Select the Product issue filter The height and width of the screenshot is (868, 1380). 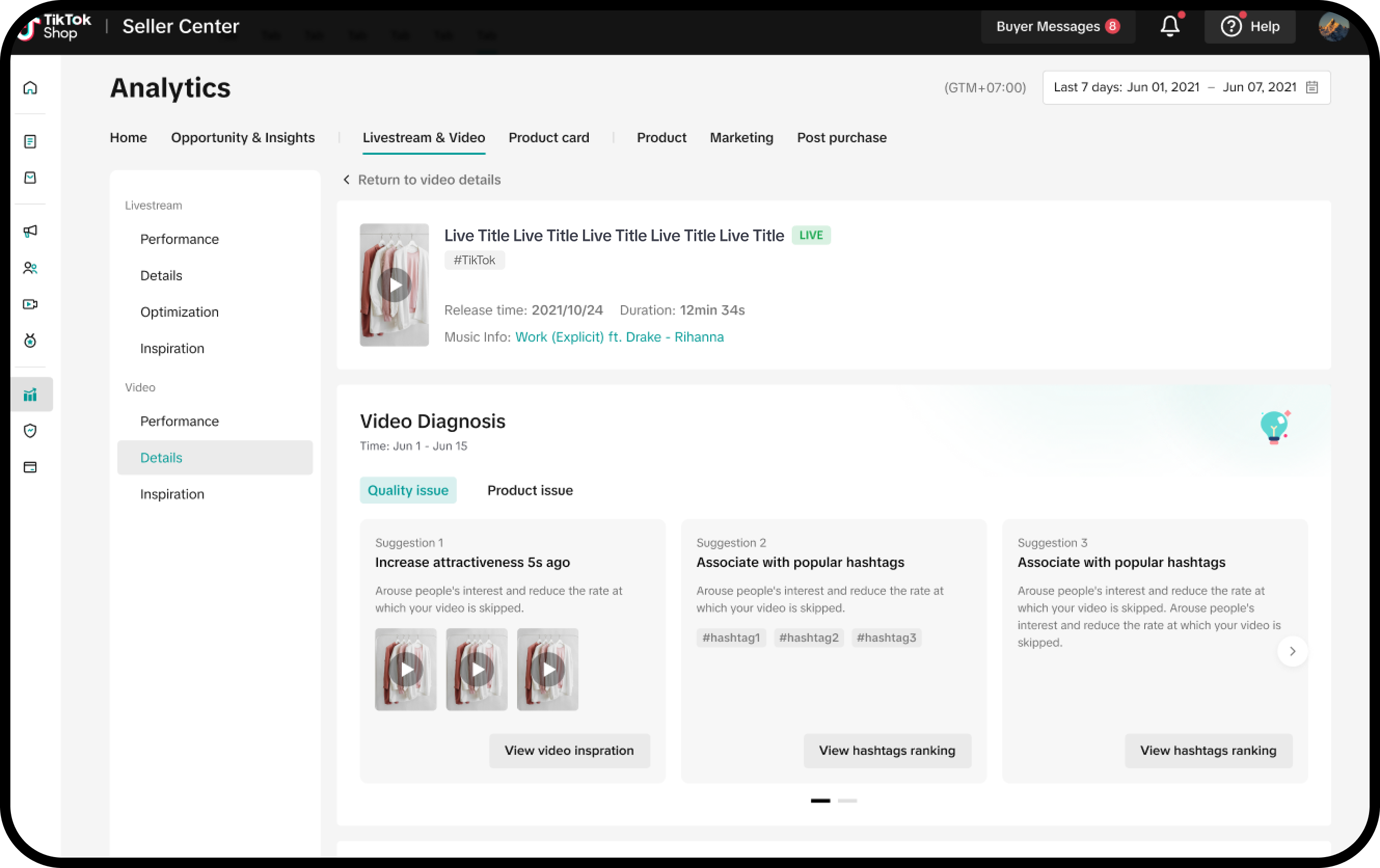point(530,490)
